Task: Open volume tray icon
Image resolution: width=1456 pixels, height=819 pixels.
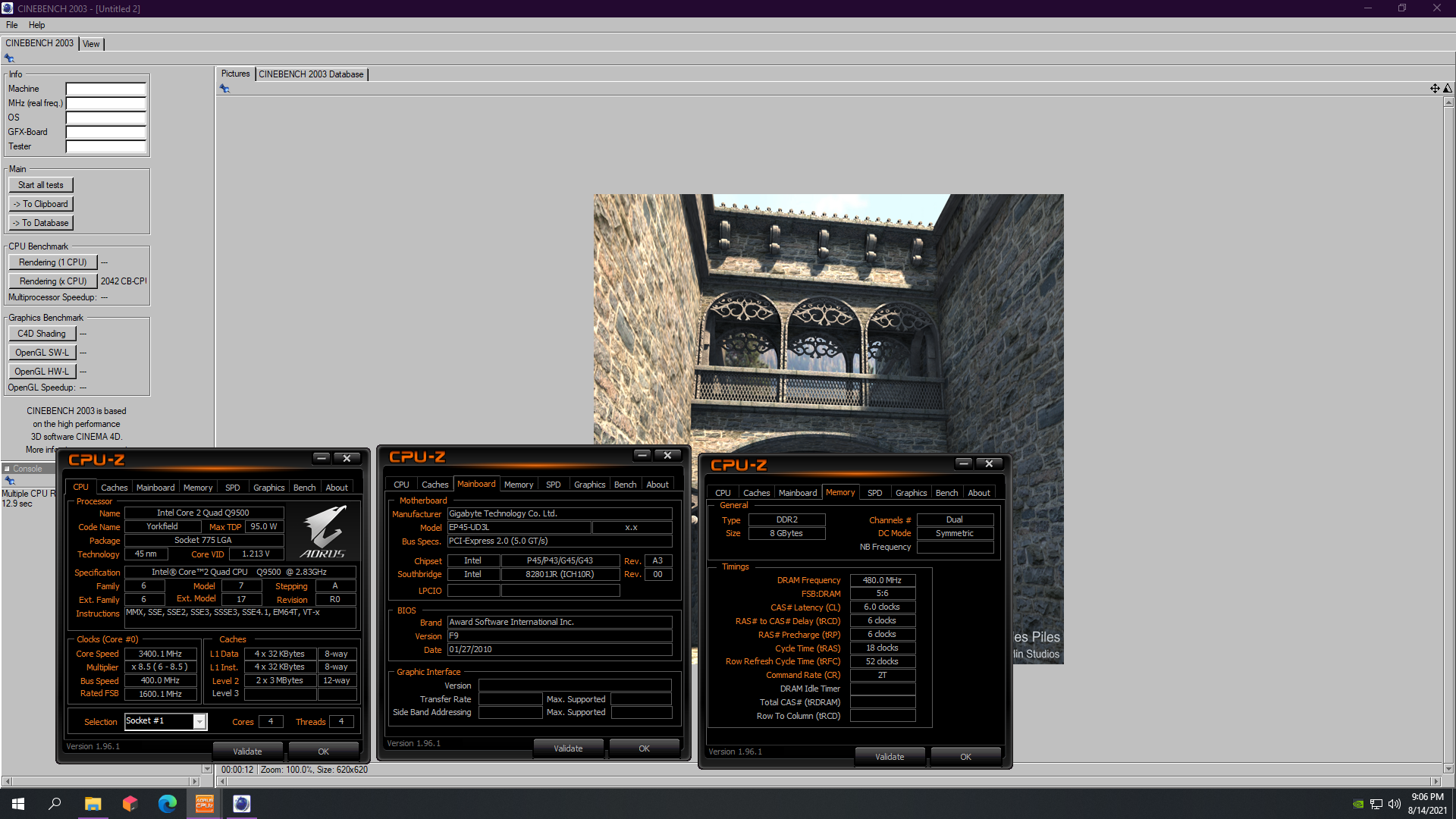Action: (1395, 804)
